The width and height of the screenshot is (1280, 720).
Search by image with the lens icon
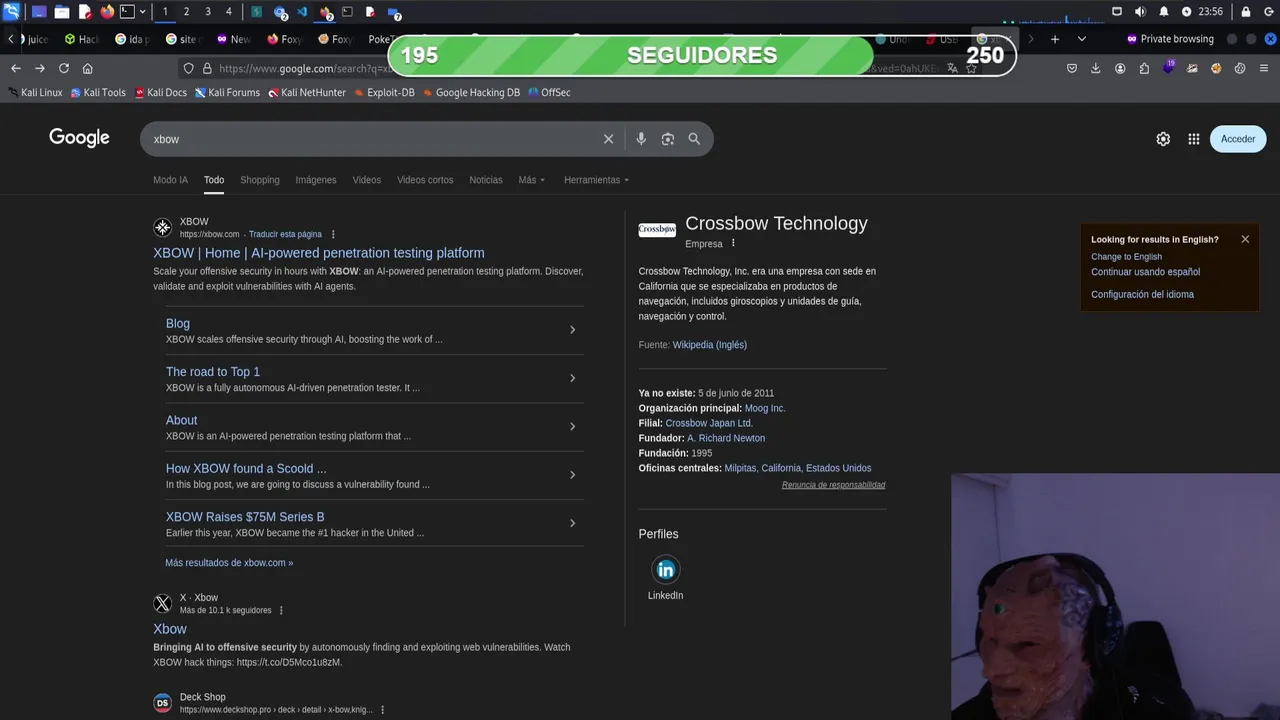(x=668, y=139)
